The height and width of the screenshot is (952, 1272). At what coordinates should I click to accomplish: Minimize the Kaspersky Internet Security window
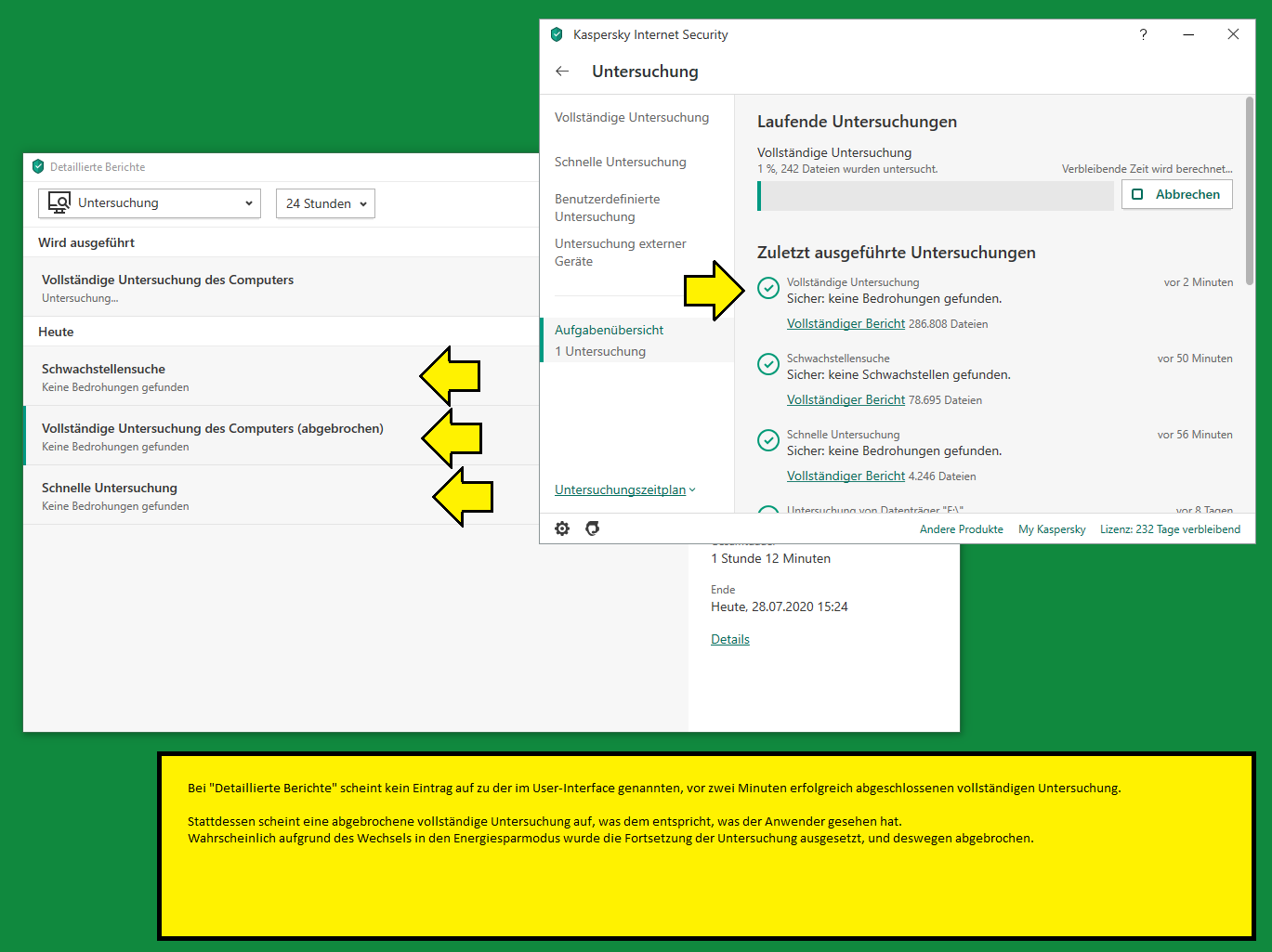1188,34
